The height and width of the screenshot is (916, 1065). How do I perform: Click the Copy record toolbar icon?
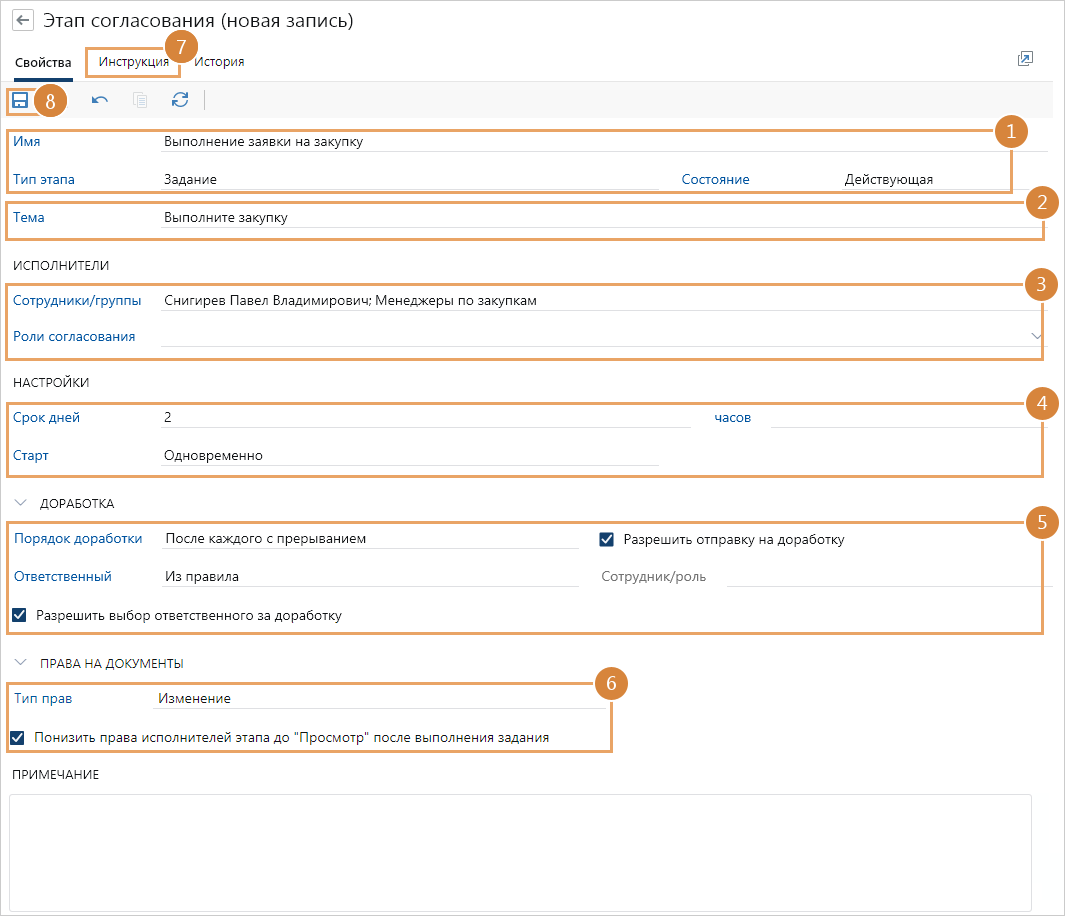140,100
